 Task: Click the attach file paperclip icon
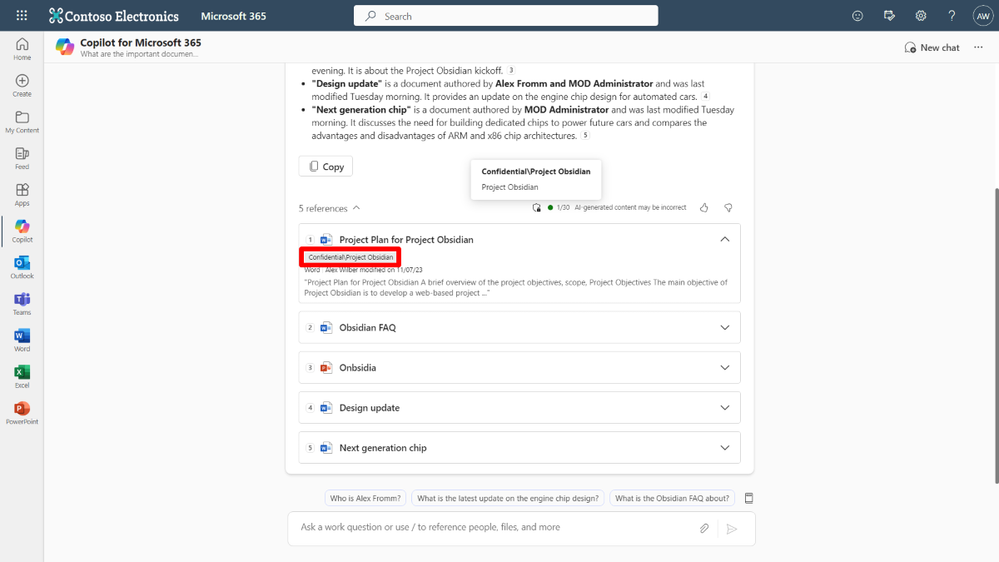click(x=704, y=528)
